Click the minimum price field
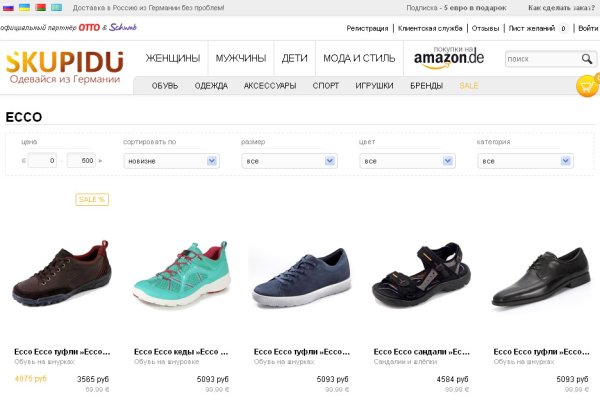 click(41, 160)
